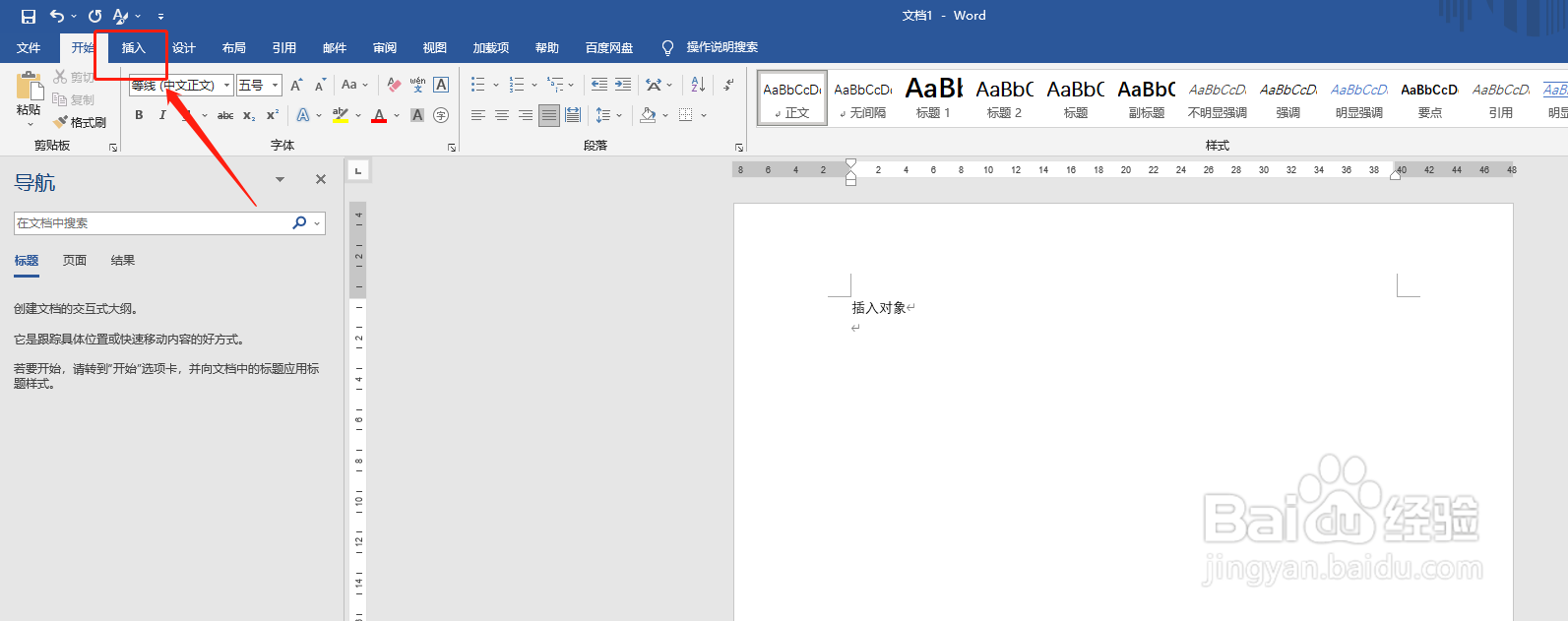1568x621 pixels.
Task: Paste clipboard contents with the Paste icon
Action: 30,87
